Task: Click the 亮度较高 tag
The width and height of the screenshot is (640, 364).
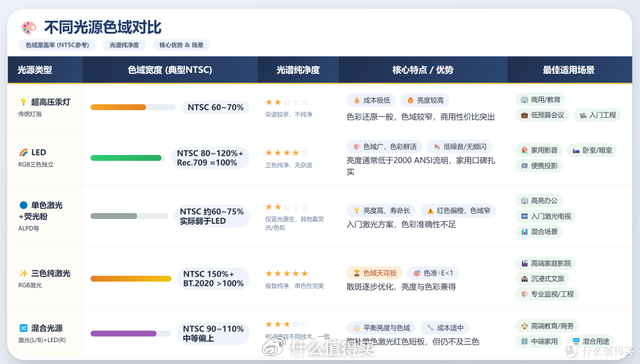Action: click(425, 100)
